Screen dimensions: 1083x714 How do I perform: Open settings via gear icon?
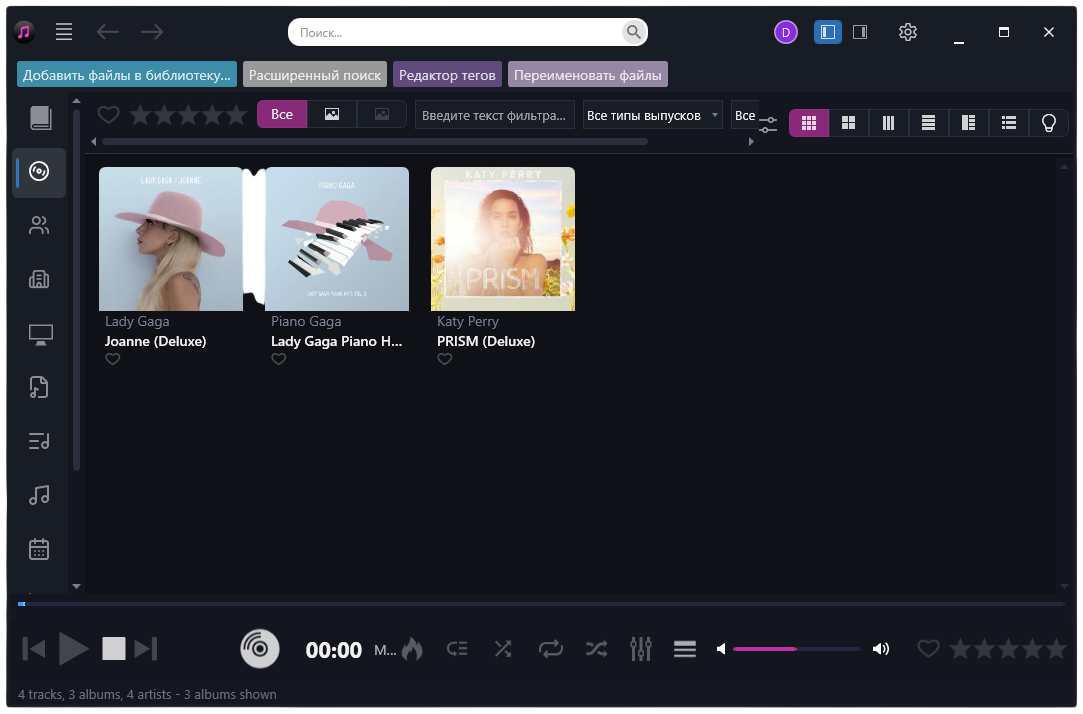click(908, 32)
